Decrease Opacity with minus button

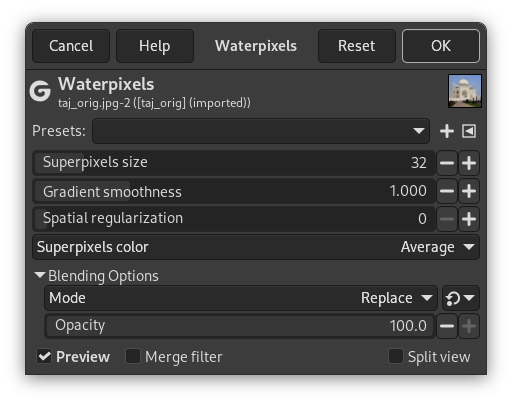tap(447, 326)
